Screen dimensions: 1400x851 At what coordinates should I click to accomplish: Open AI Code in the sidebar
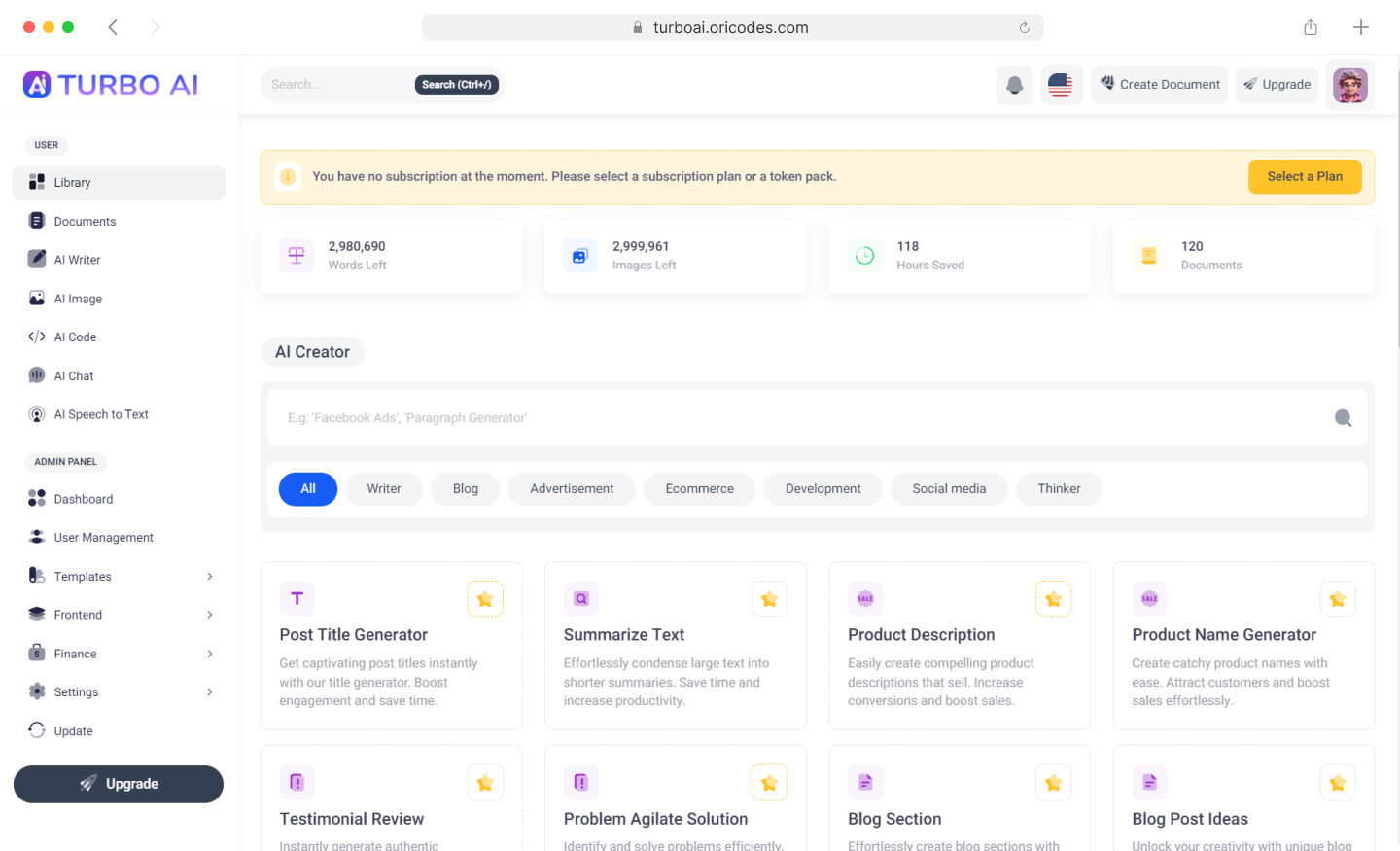pyautogui.click(x=75, y=337)
